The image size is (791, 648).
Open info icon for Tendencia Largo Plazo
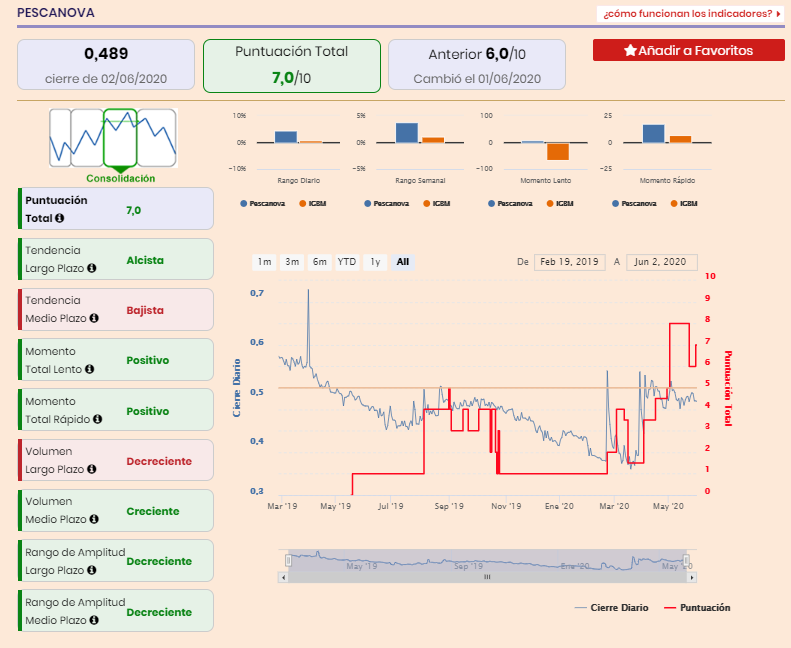92,268
